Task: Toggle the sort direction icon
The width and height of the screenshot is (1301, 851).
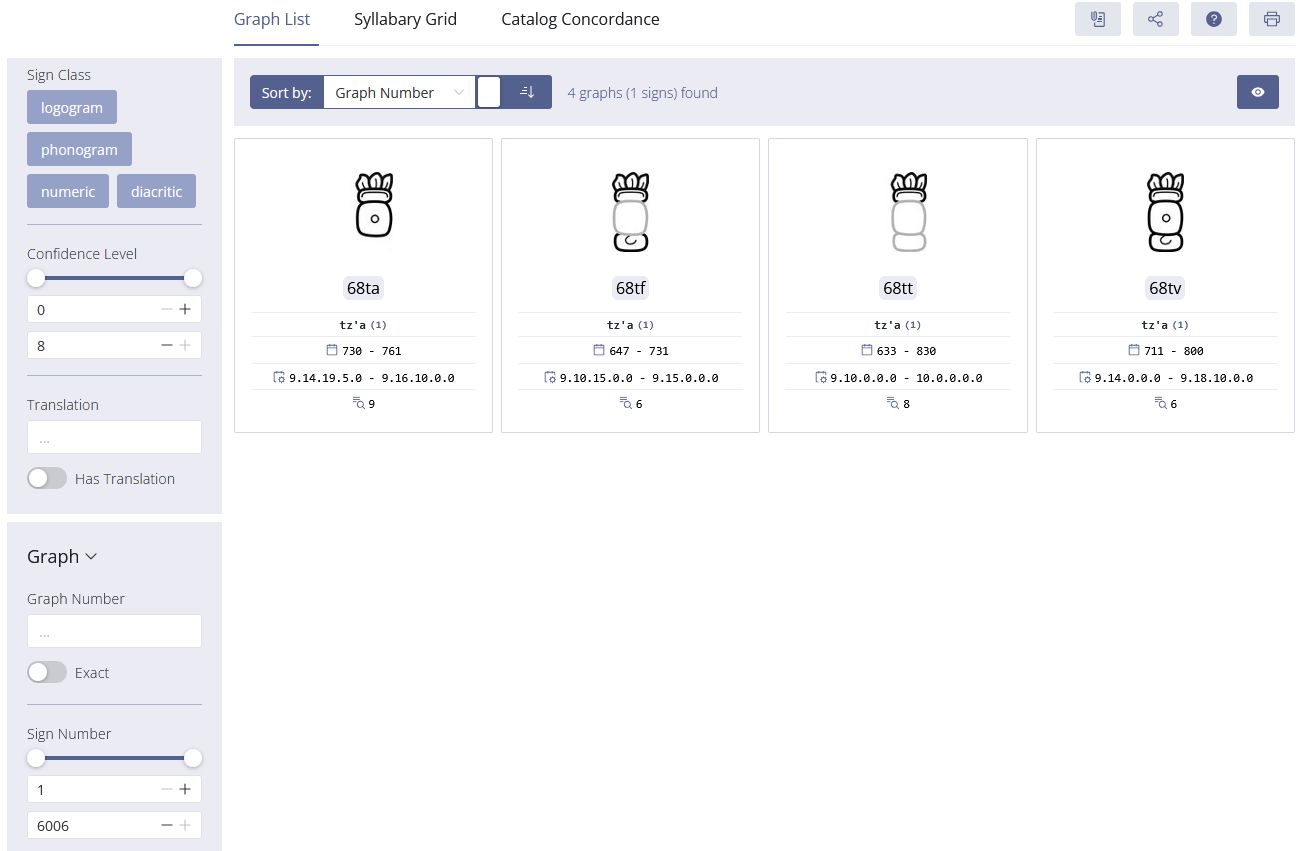Action: (528, 92)
